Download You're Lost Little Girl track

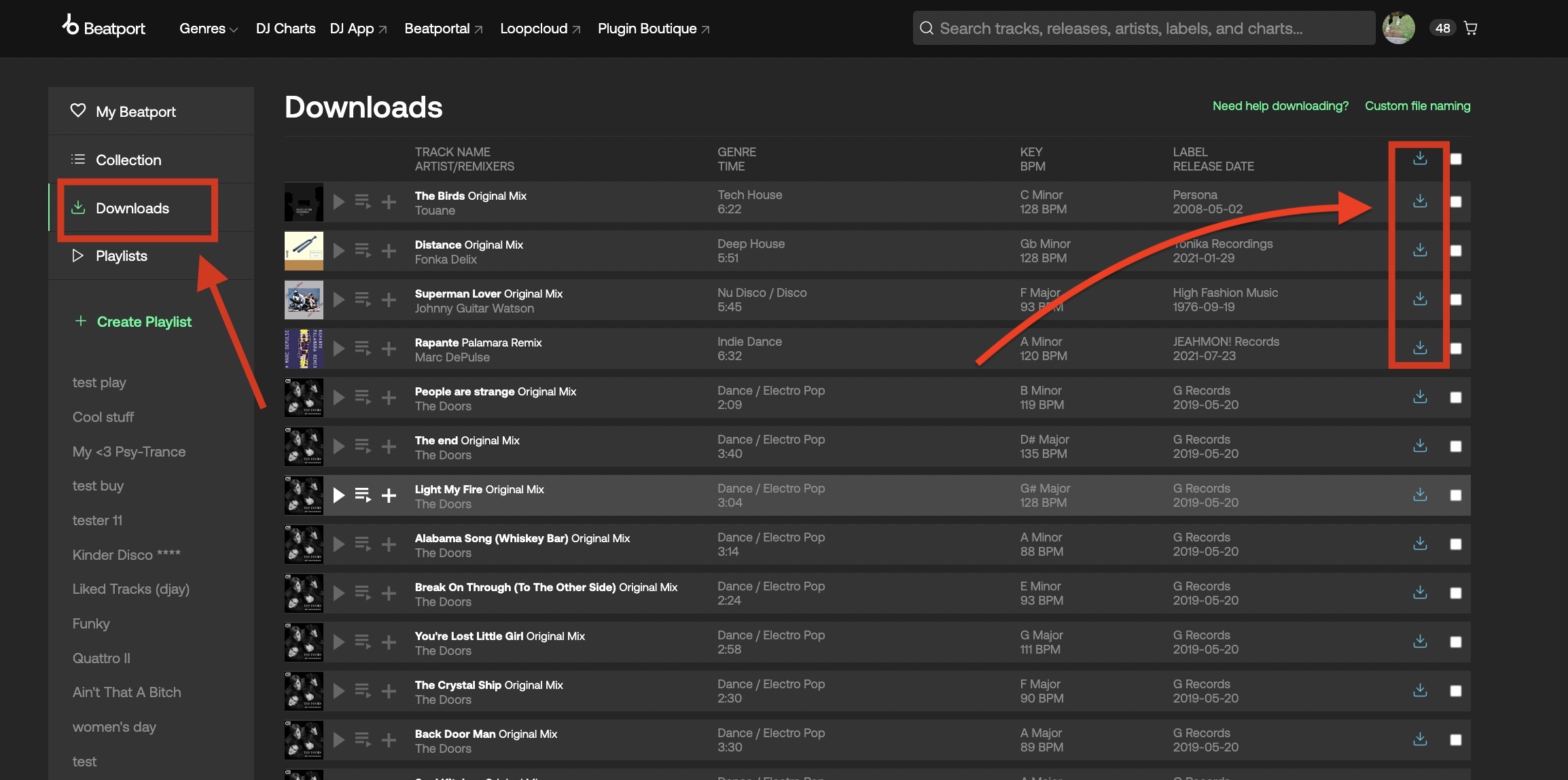tap(1420, 641)
